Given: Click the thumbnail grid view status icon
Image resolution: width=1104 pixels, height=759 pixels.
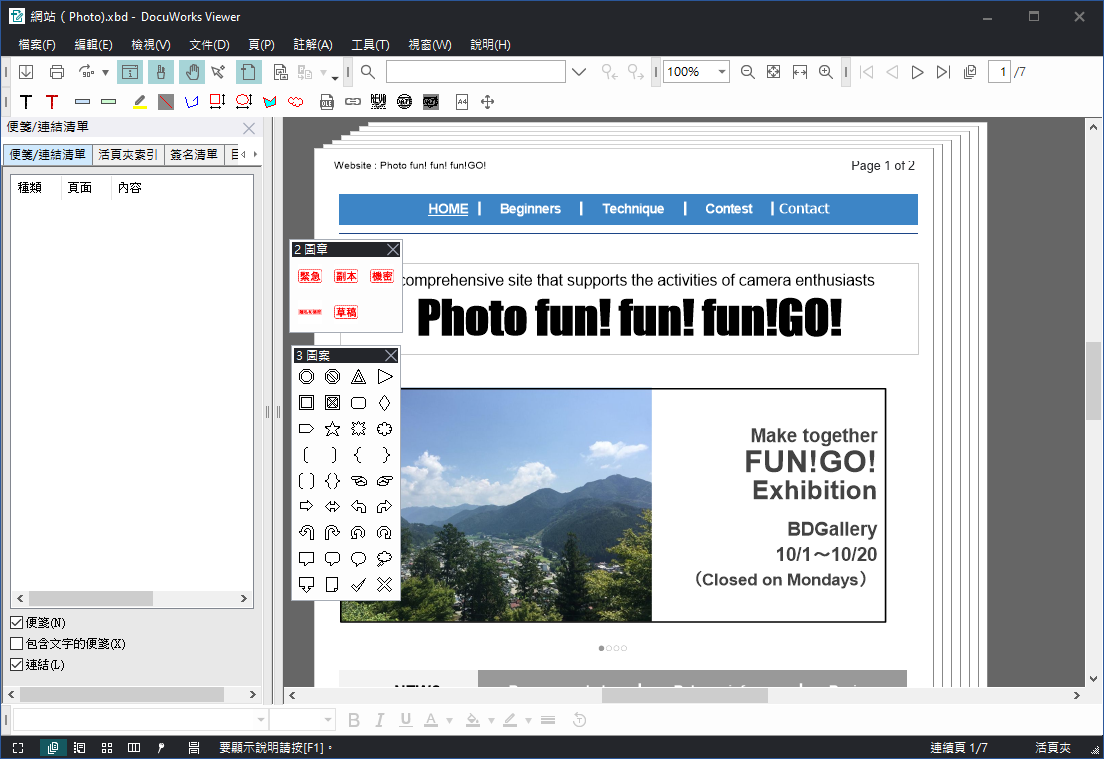Looking at the screenshot, I should coord(107,748).
